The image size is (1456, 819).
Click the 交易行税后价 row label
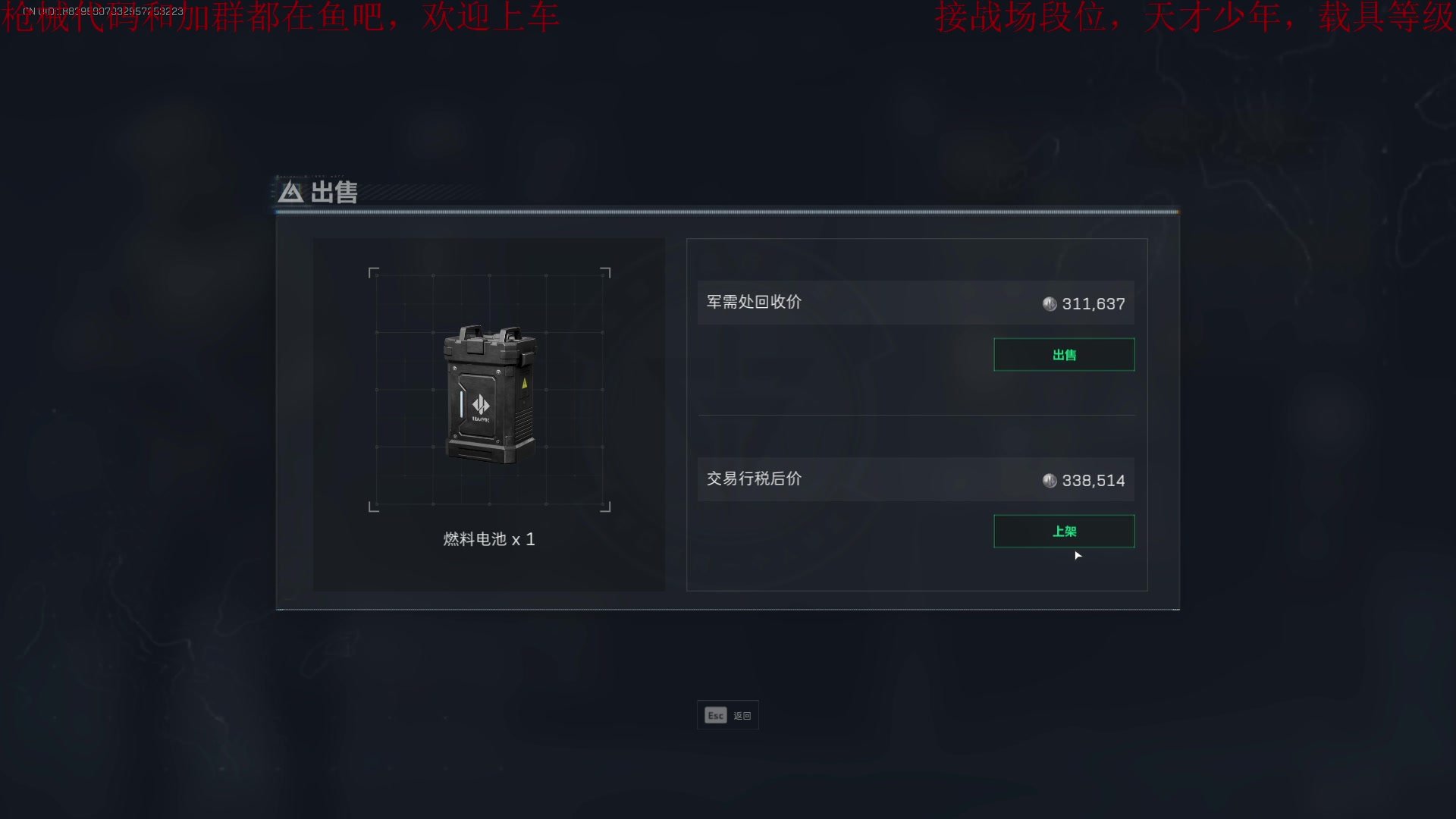(754, 479)
